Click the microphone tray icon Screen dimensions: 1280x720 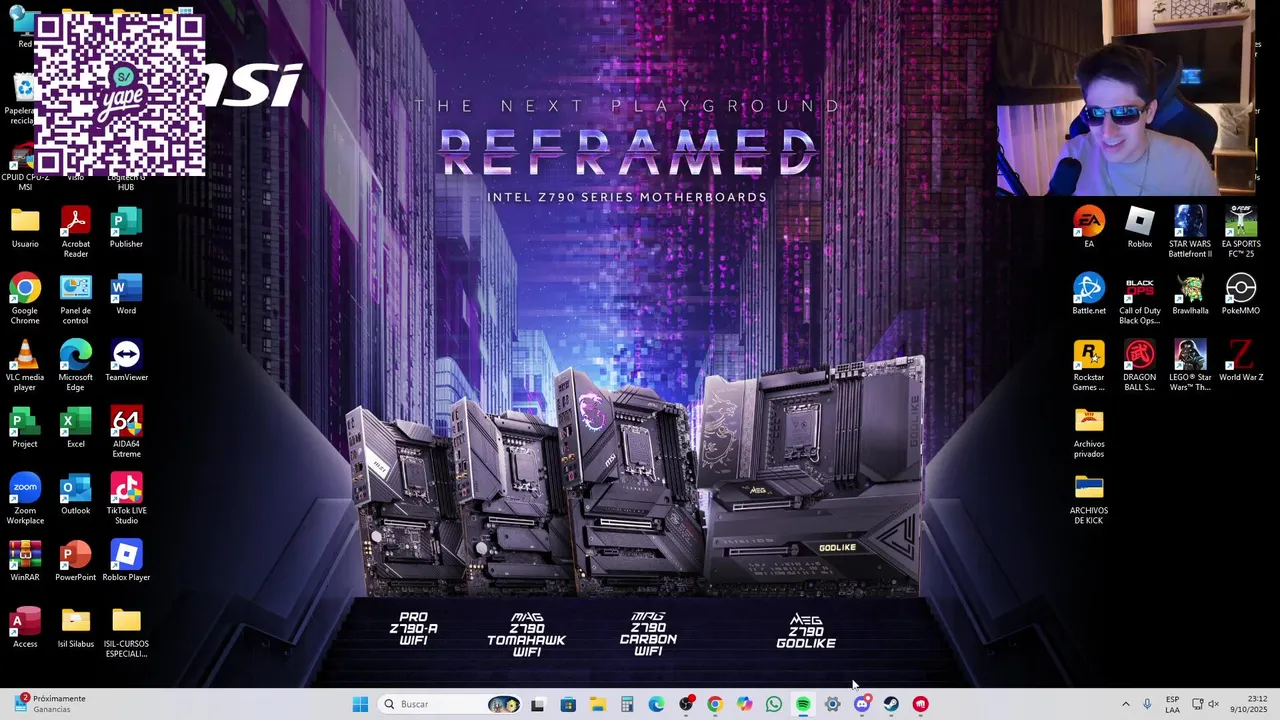[x=1147, y=704]
